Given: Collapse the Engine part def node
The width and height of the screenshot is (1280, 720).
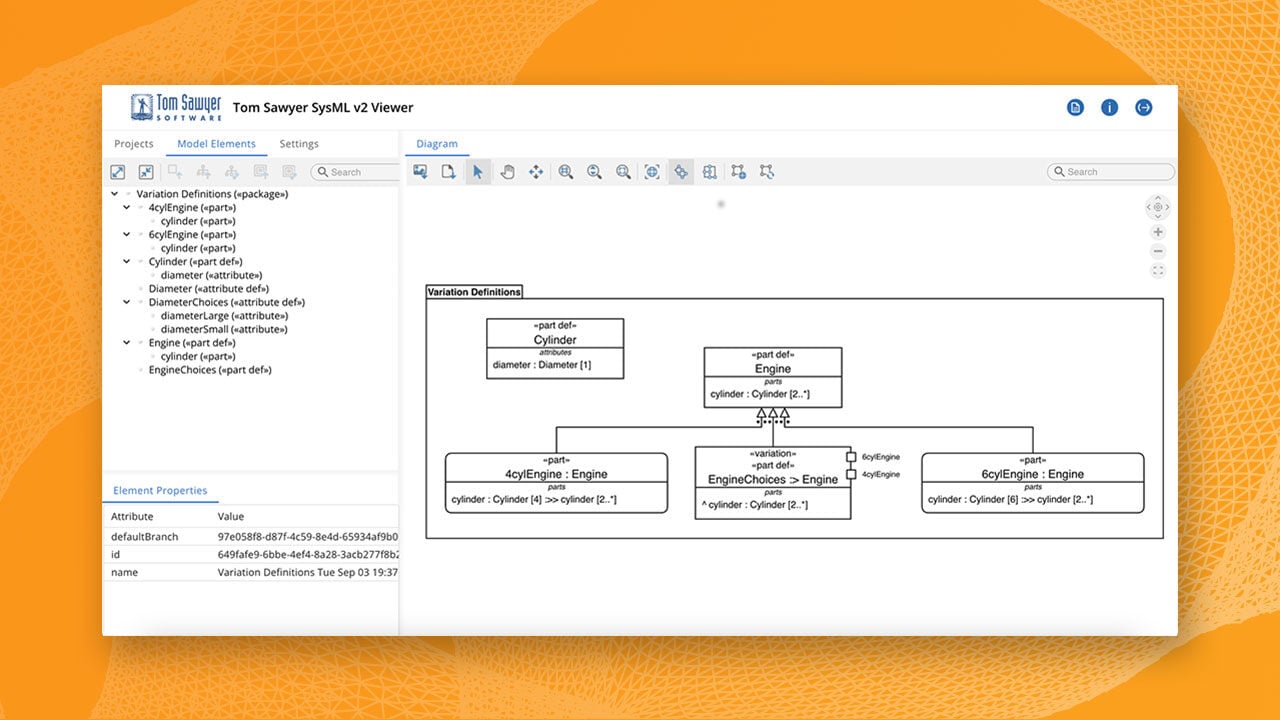Looking at the screenshot, I should pyautogui.click(x=127, y=343).
